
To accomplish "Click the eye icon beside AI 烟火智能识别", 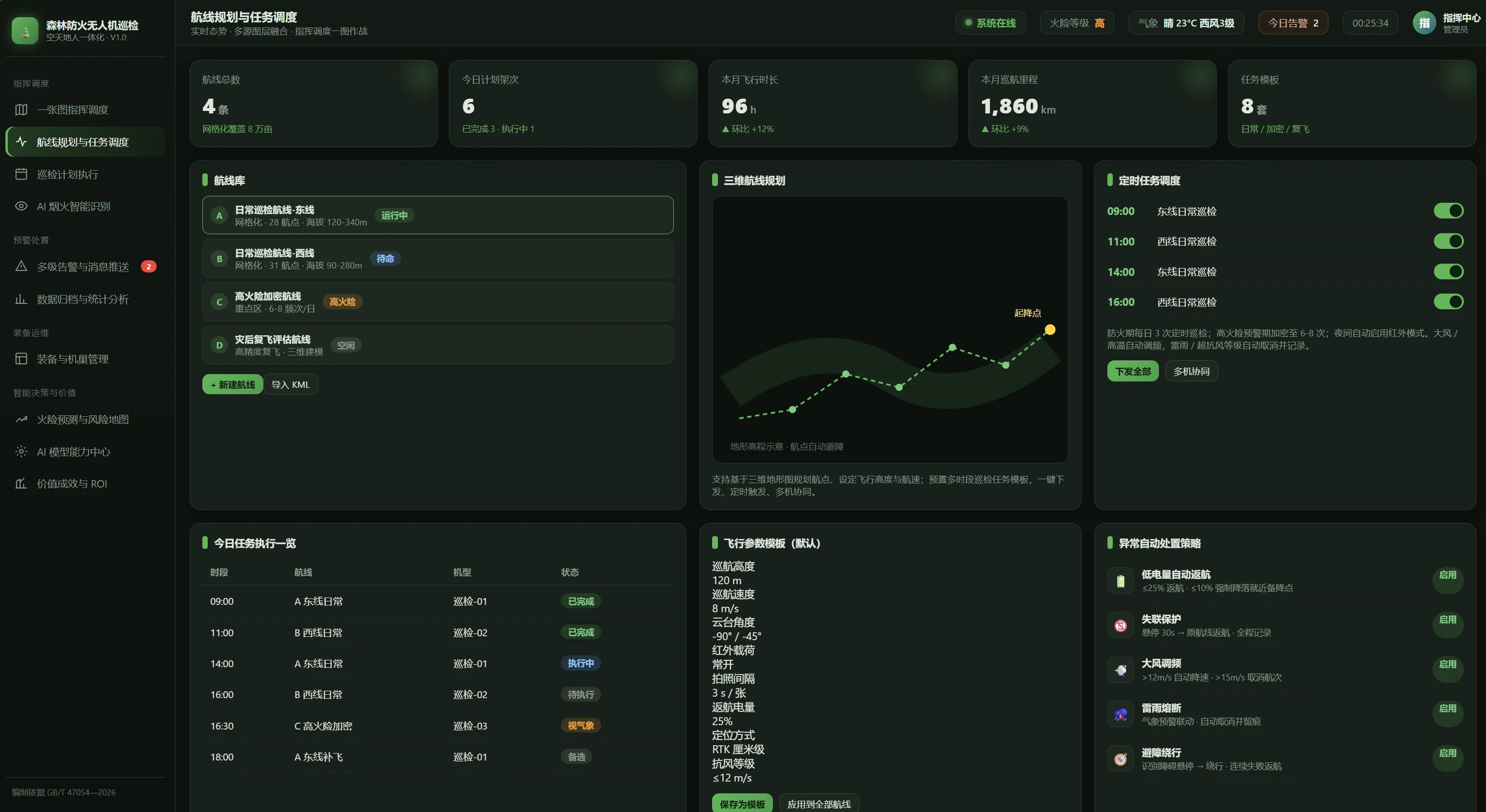I will pos(21,206).
